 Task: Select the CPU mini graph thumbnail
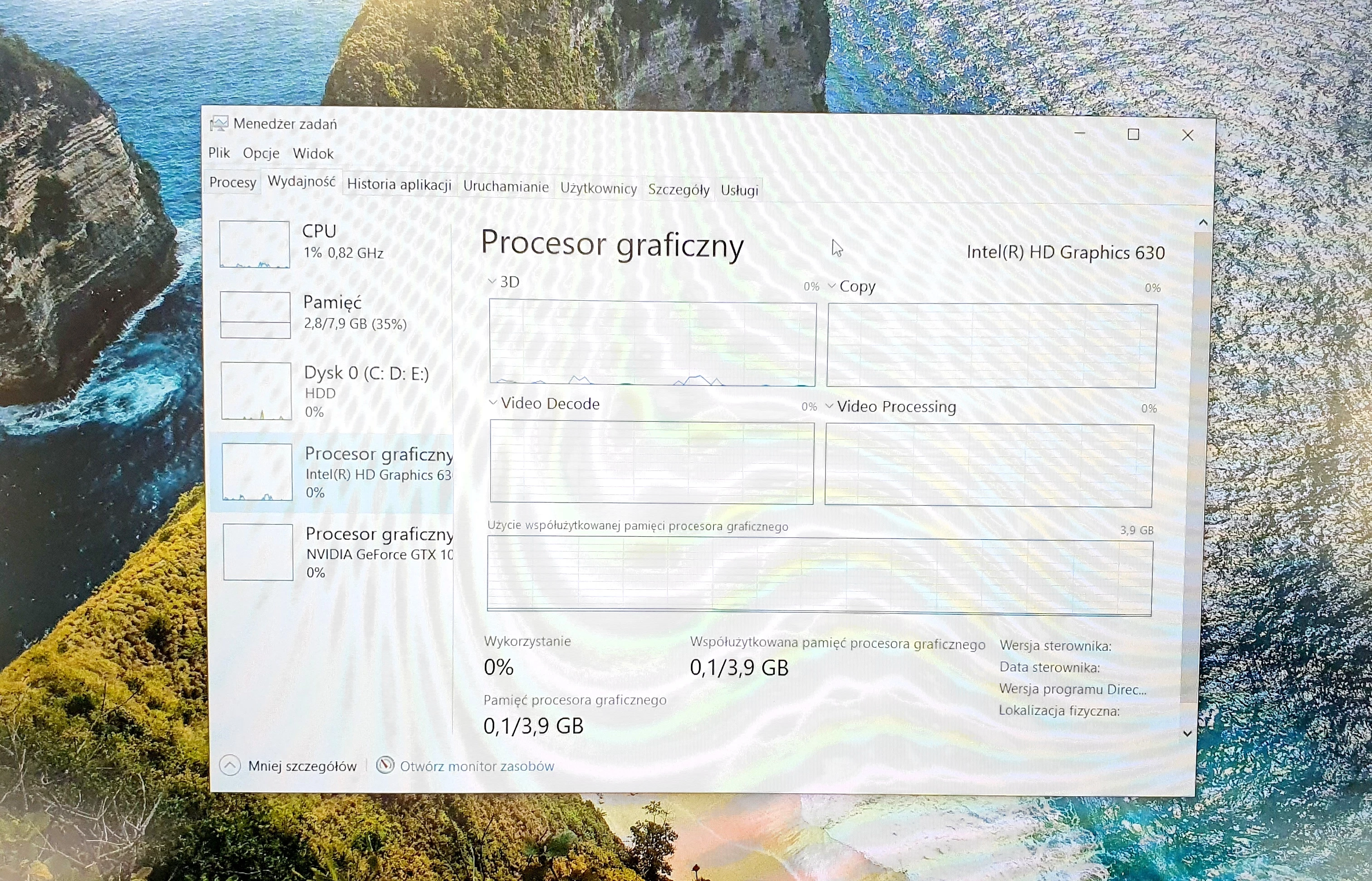click(x=255, y=244)
